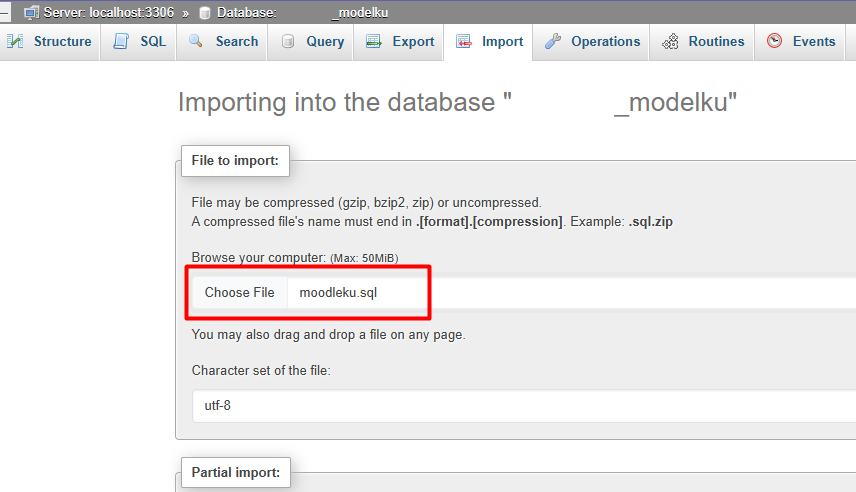Viewport: 856px width, 492px height.
Task: Open the utf-8 character set dropdown
Action: [x=524, y=406]
